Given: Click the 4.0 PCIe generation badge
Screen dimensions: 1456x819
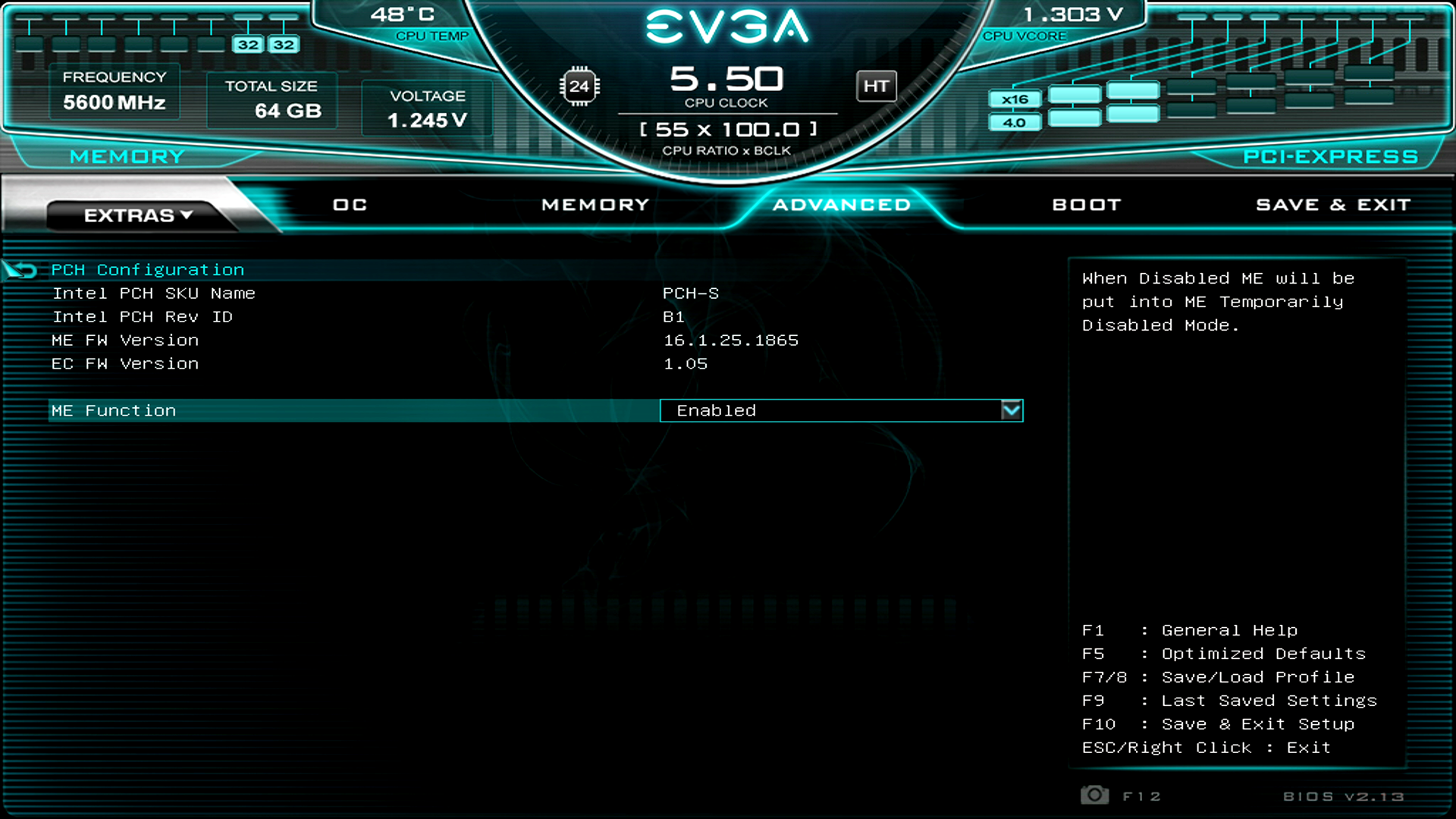Looking at the screenshot, I should [x=1014, y=121].
